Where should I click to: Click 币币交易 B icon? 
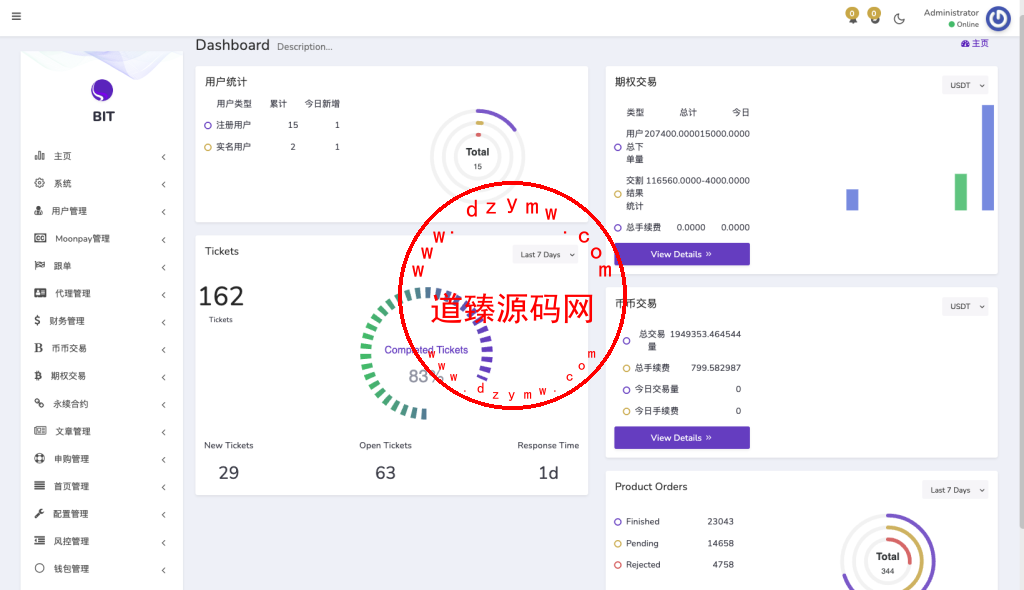point(39,348)
